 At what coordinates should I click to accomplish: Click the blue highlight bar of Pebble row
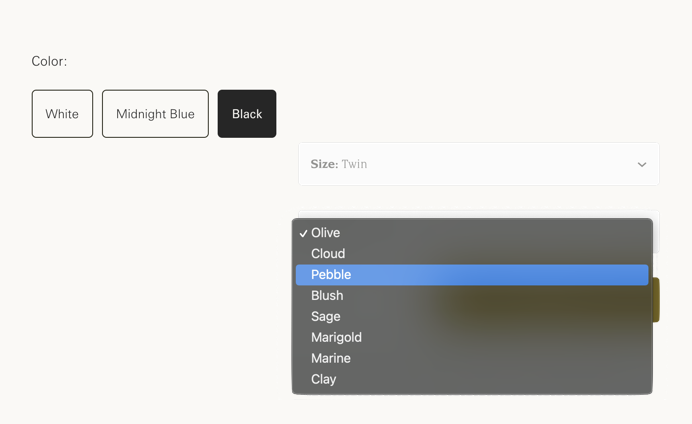click(472, 274)
